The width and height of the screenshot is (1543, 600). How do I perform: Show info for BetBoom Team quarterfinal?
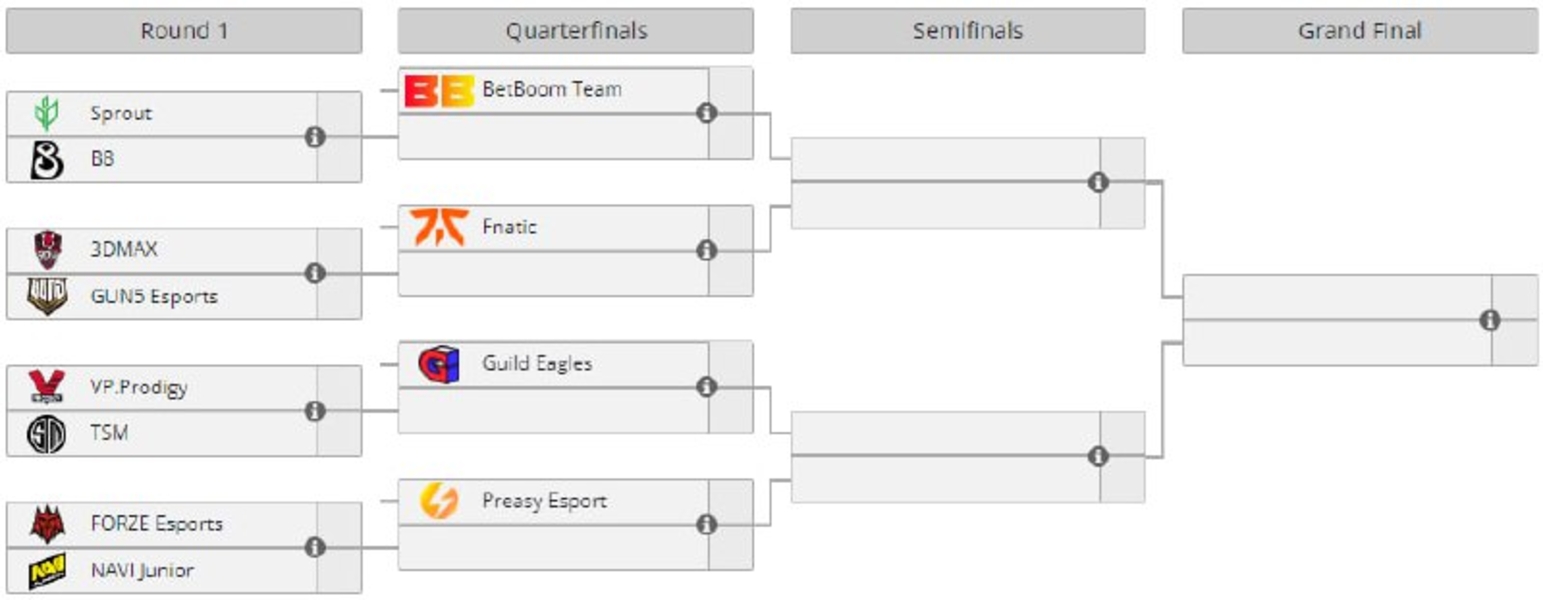pos(707,113)
